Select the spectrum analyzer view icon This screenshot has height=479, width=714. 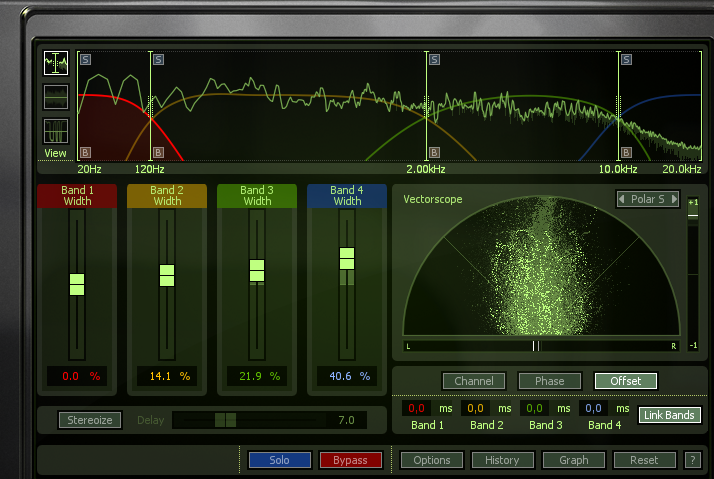coord(55,63)
